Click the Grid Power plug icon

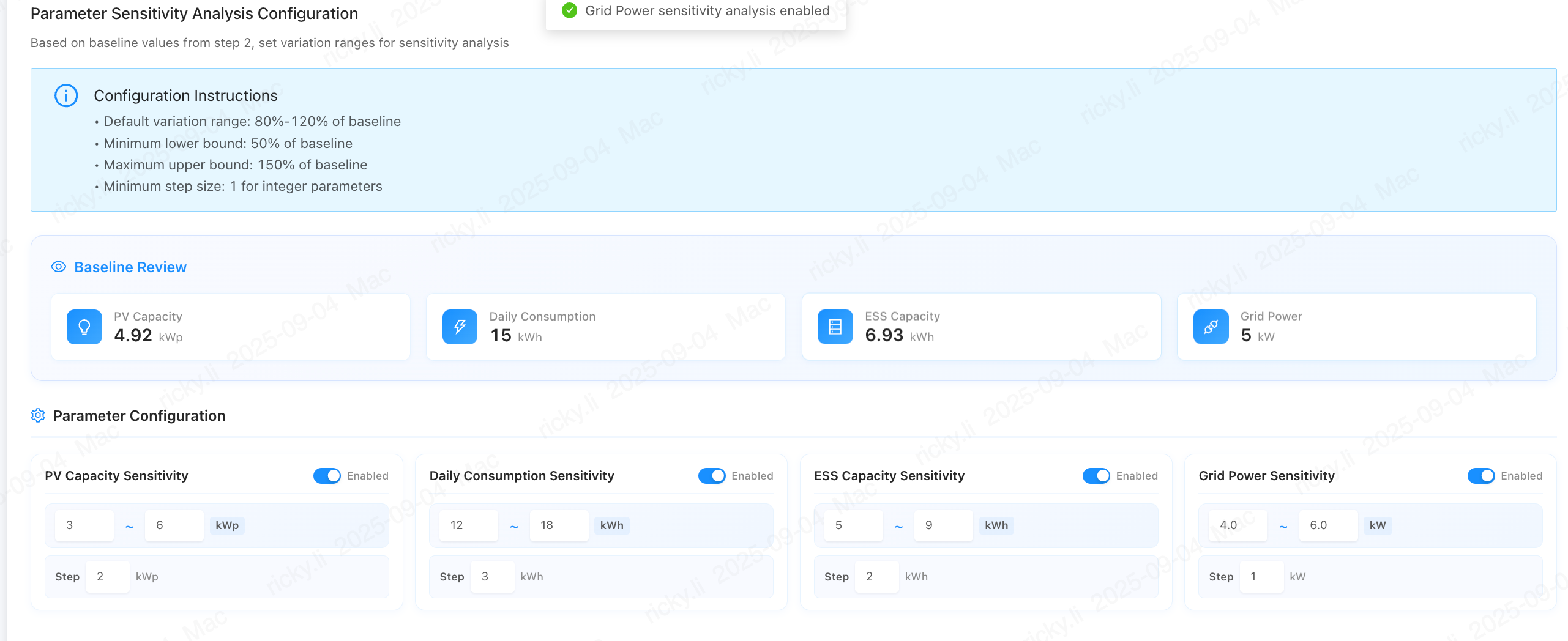pyautogui.click(x=1211, y=327)
